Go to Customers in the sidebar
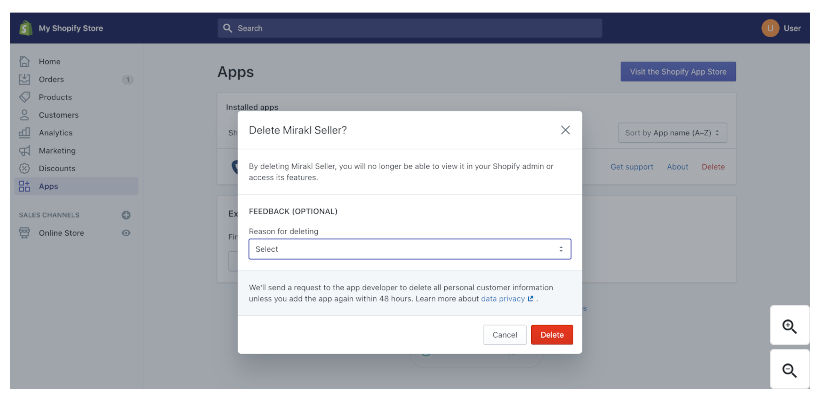The image size is (820, 399). pyautogui.click(x=58, y=115)
